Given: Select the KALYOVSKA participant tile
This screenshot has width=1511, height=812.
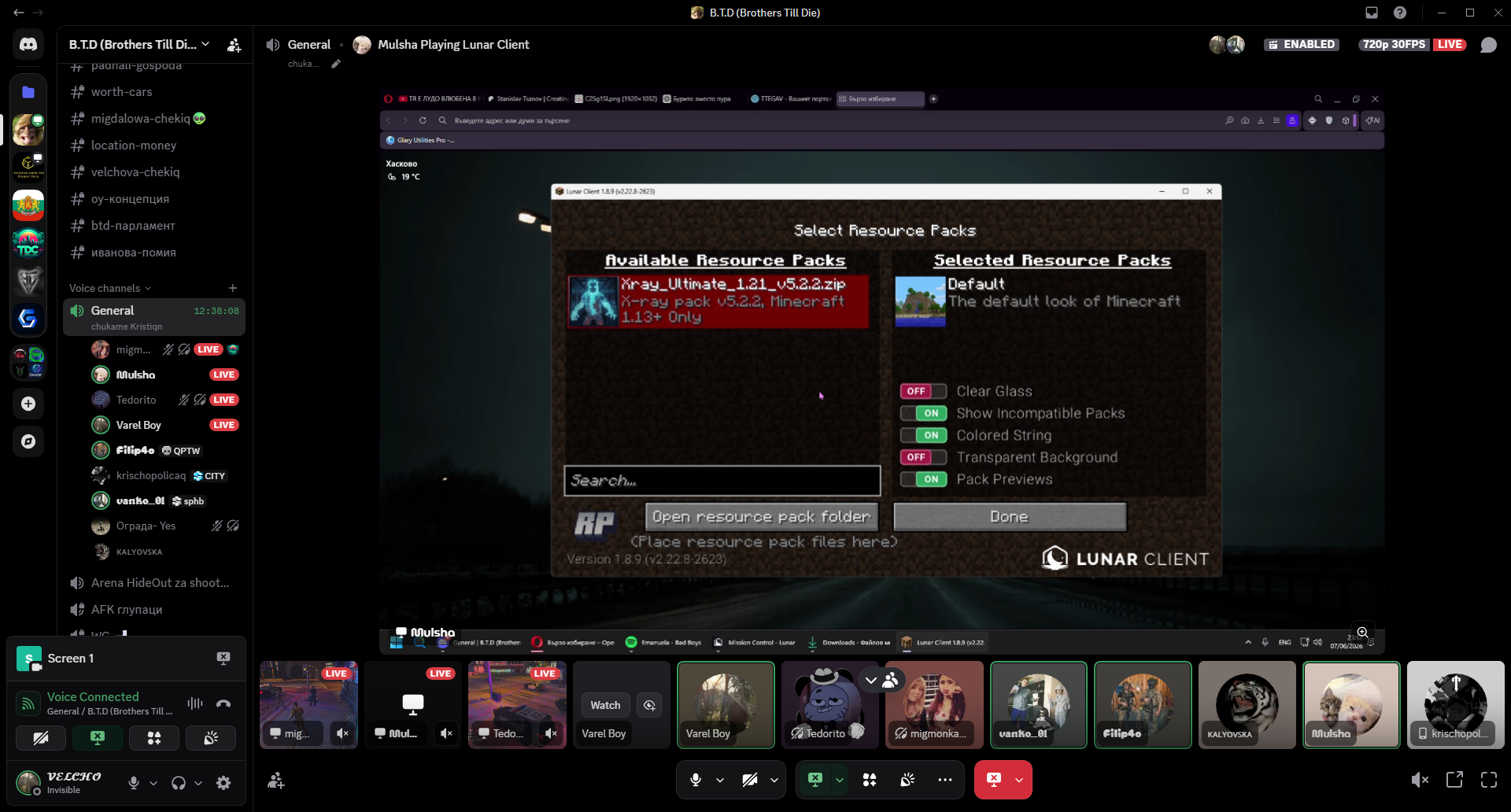Looking at the screenshot, I should point(1247,705).
